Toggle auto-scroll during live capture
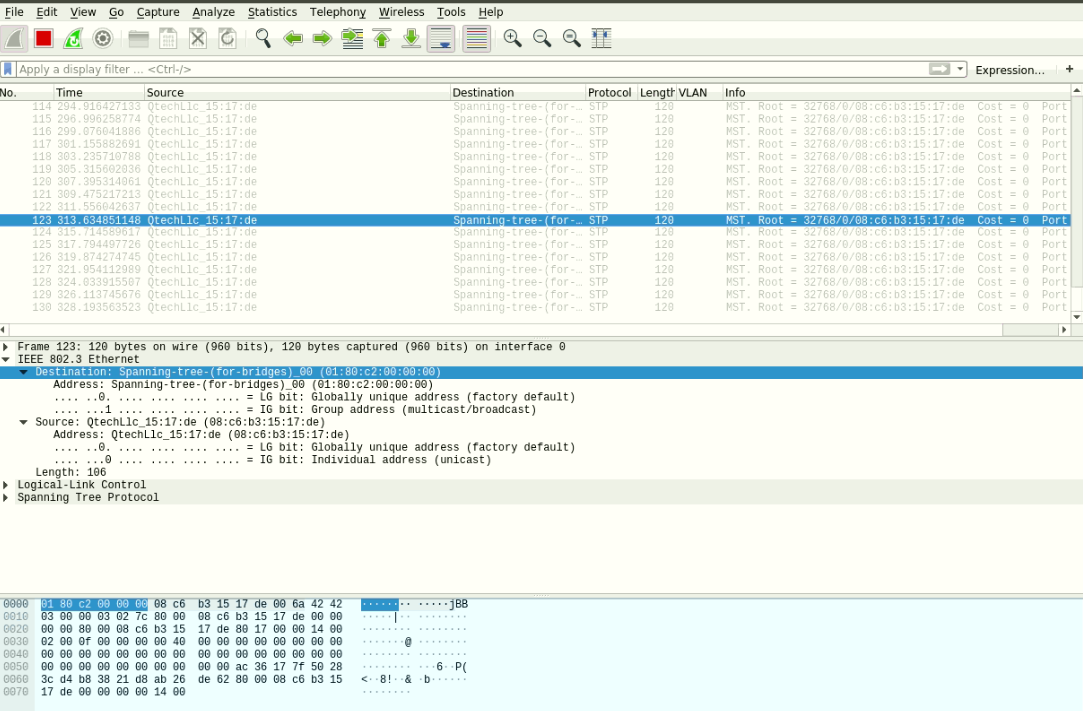 tap(441, 38)
